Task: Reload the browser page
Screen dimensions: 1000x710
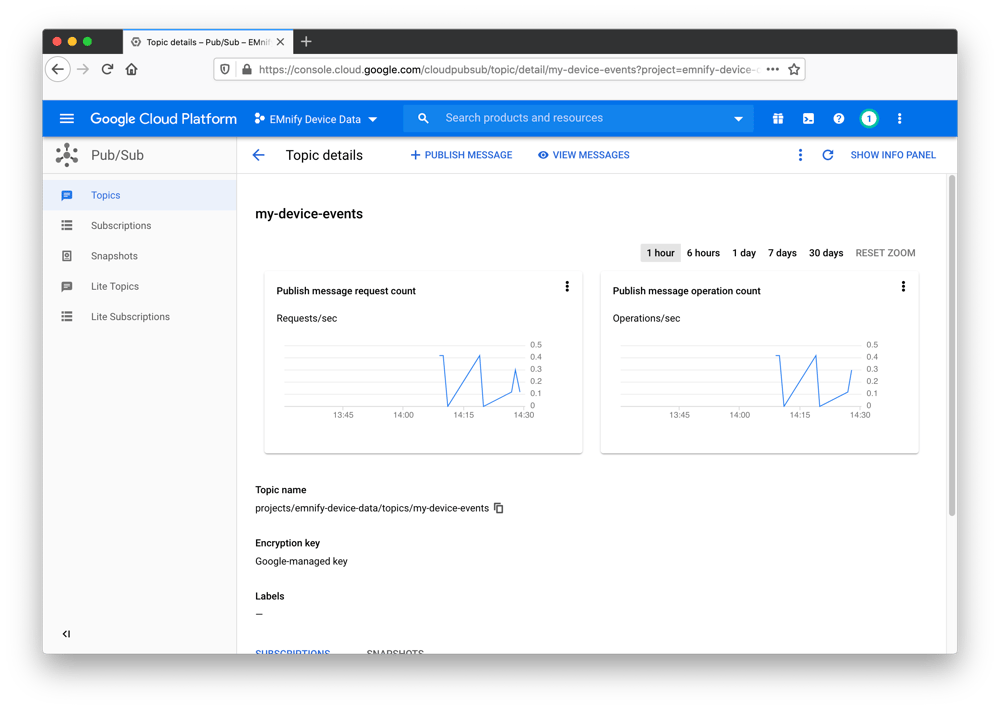Action: pos(107,69)
